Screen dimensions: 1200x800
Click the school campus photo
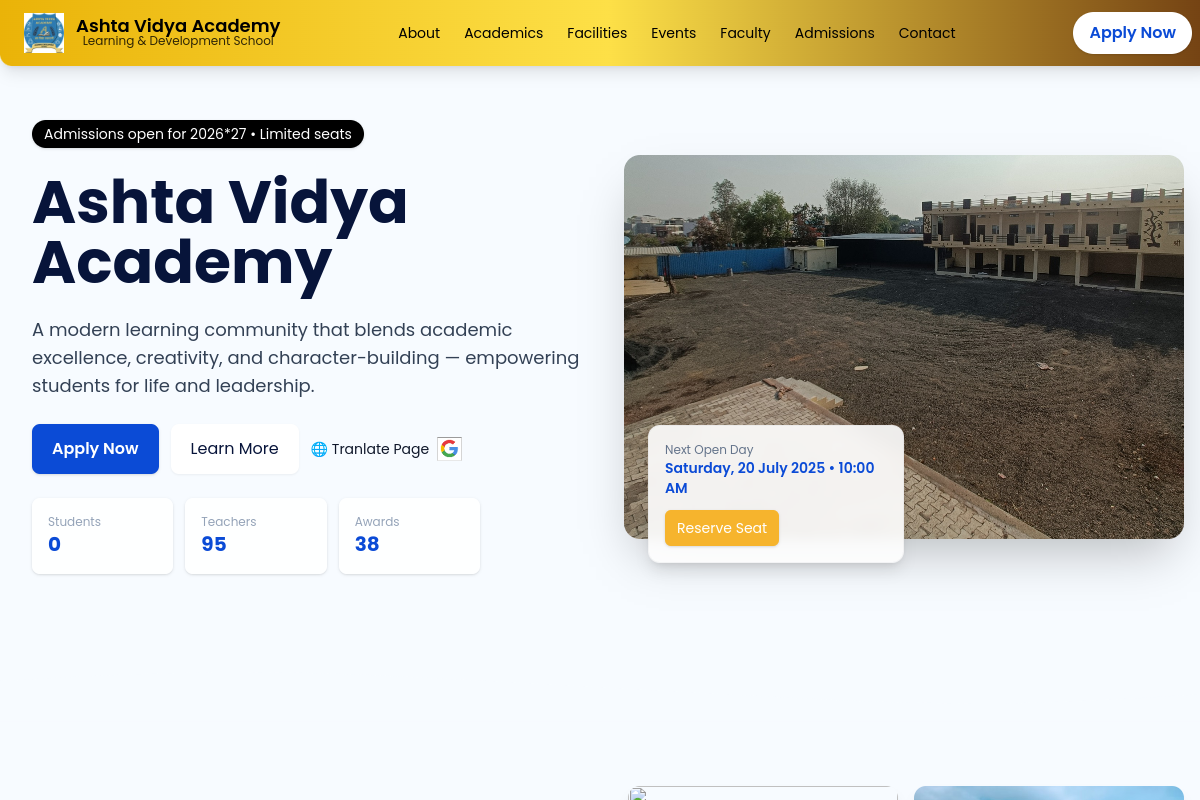[x=904, y=347]
